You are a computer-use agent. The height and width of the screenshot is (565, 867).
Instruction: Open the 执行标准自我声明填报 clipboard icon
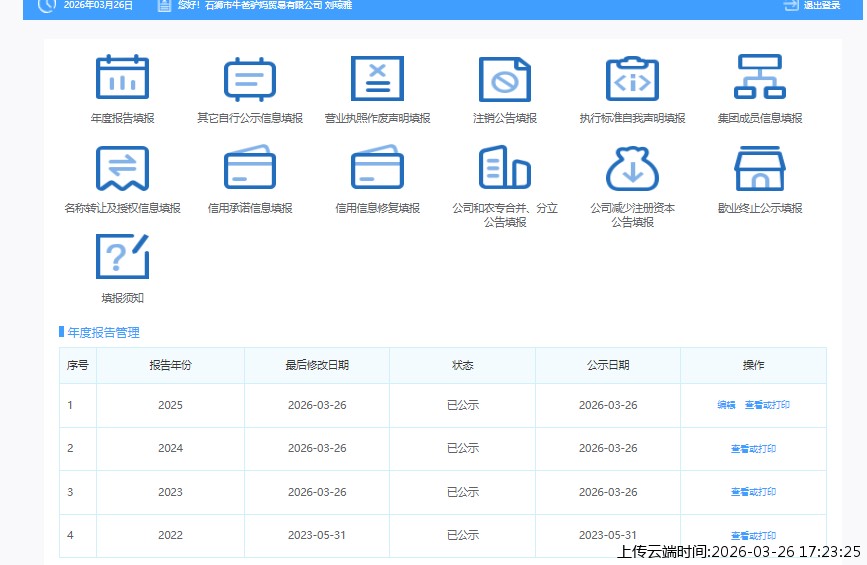tap(632, 79)
